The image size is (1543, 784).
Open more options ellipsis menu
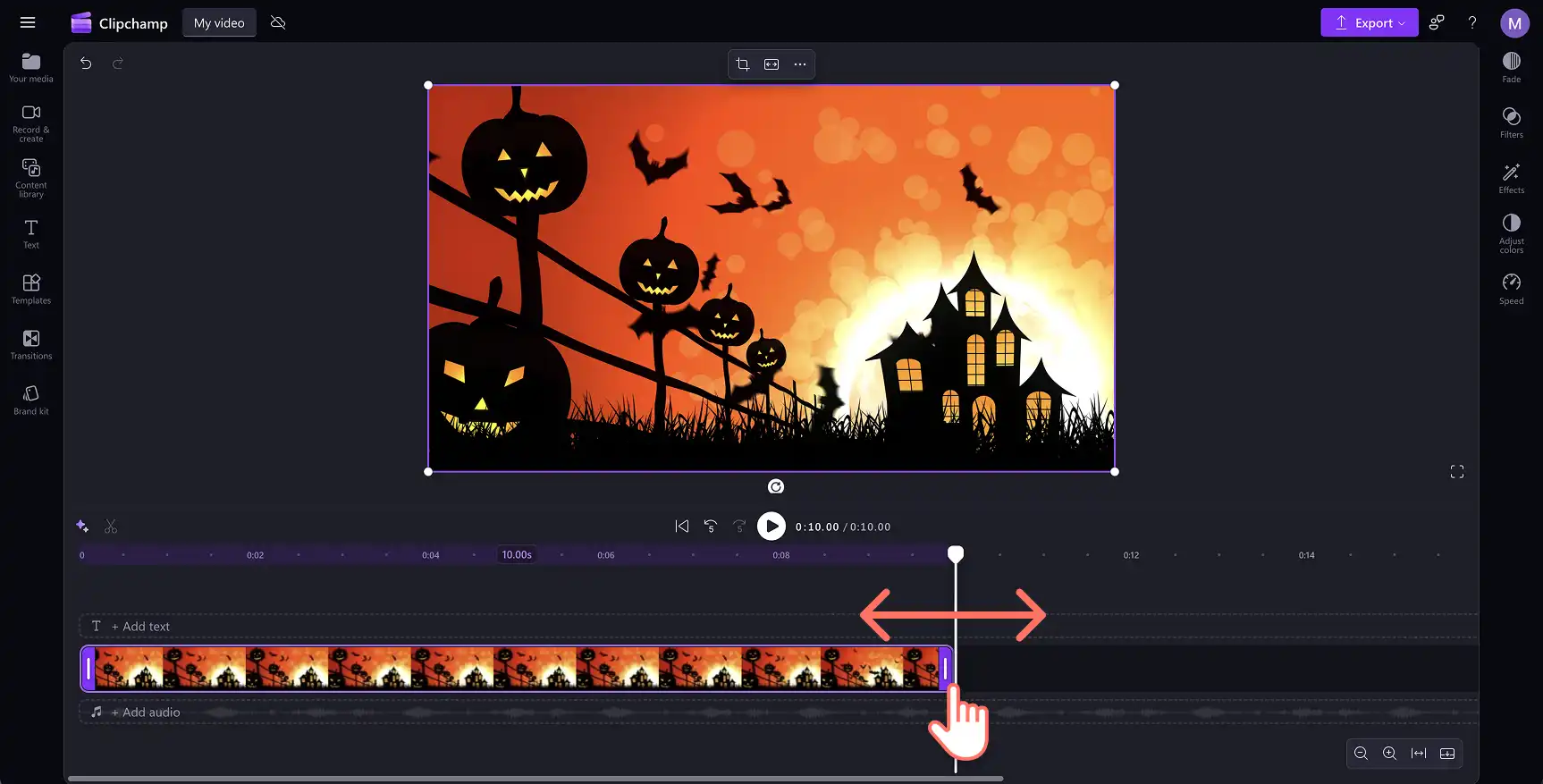[x=800, y=64]
